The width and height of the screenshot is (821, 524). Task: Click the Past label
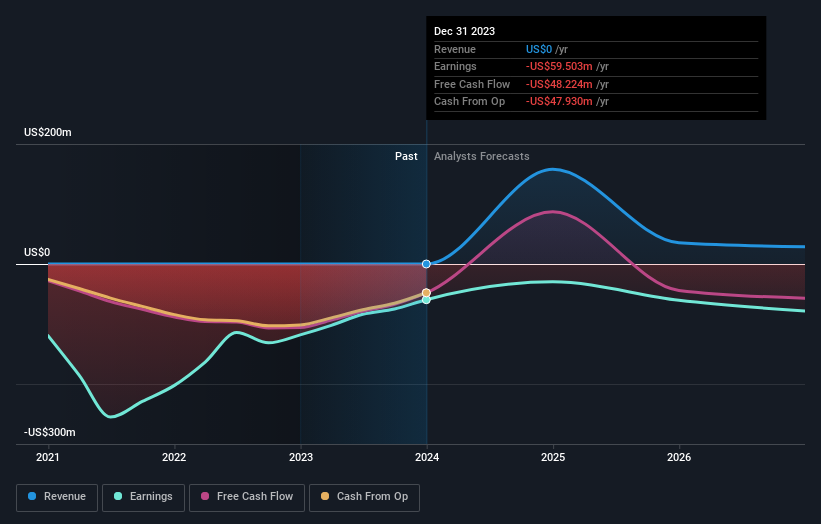pyautogui.click(x=406, y=156)
